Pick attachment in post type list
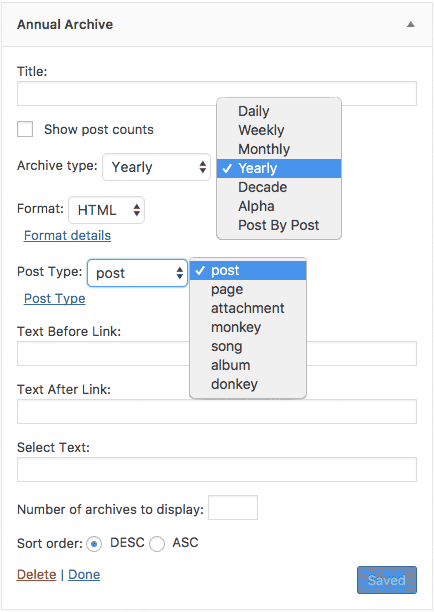Screen dimensions: 434x612 click(x=248, y=308)
